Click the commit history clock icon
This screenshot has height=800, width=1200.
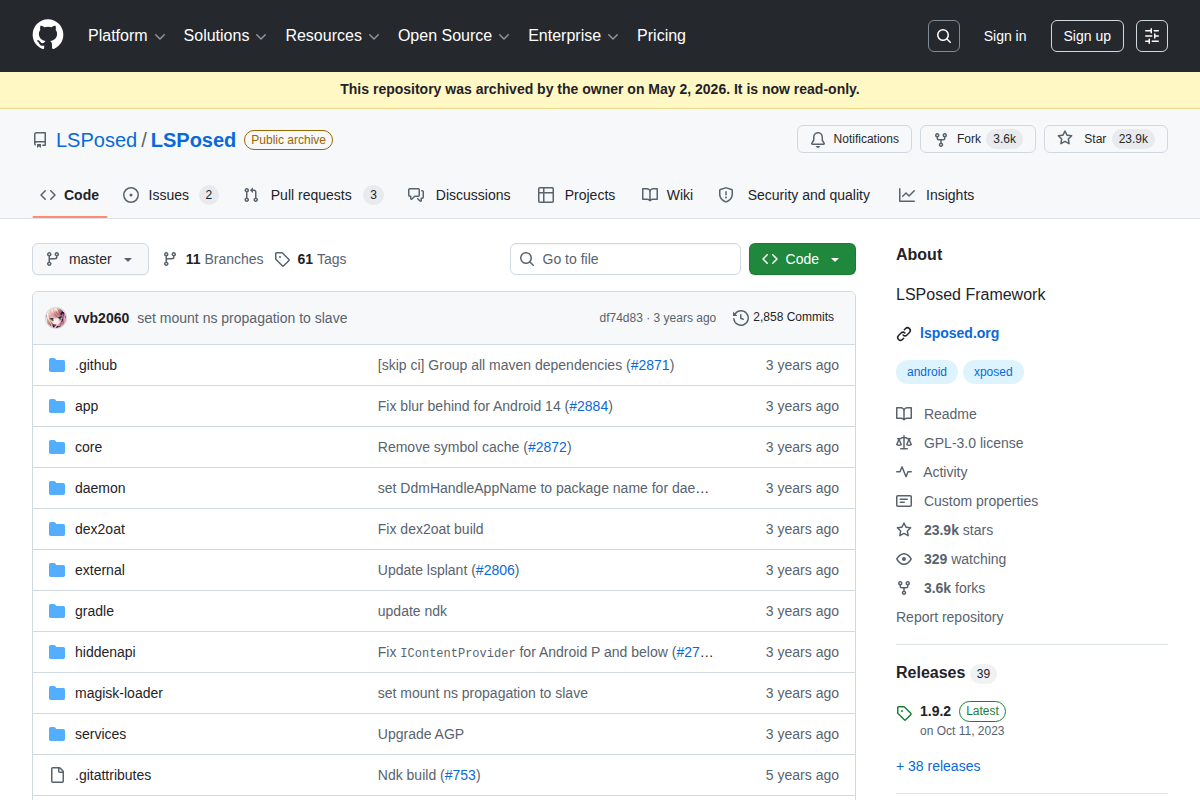tap(740, 317)
